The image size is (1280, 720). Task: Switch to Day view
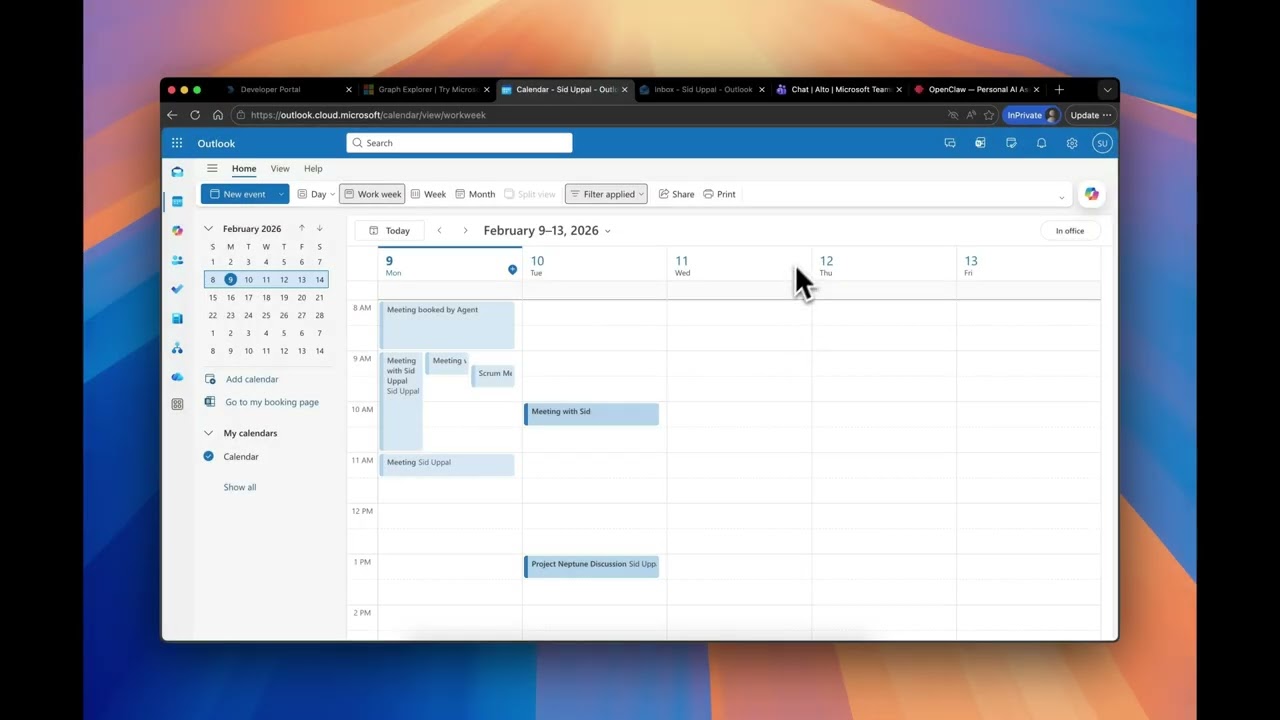[x=311, y=194]
